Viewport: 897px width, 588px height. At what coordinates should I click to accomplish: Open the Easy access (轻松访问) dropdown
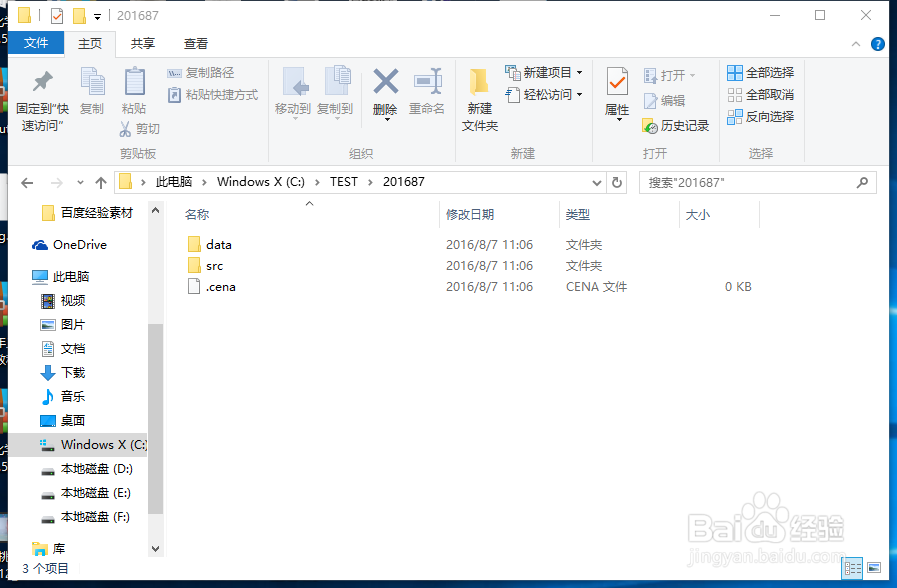pyautogui.click(x=544, y=94)
